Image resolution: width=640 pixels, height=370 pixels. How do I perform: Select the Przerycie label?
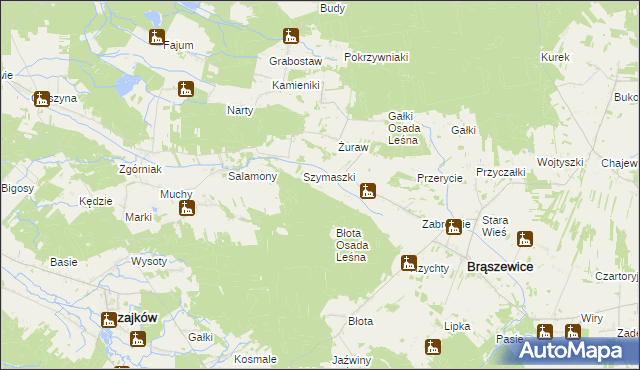440,178
